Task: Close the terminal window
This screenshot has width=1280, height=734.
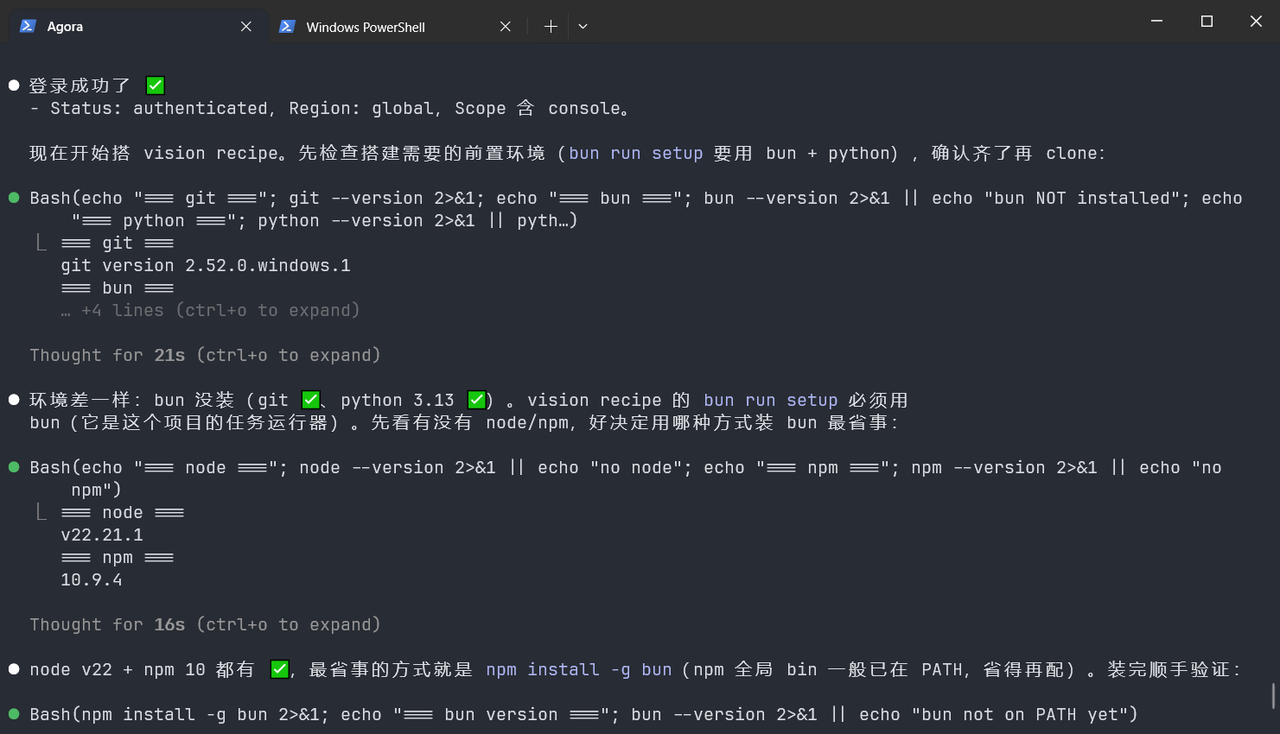Action: pyautogui.click(x=1256, y=21)
